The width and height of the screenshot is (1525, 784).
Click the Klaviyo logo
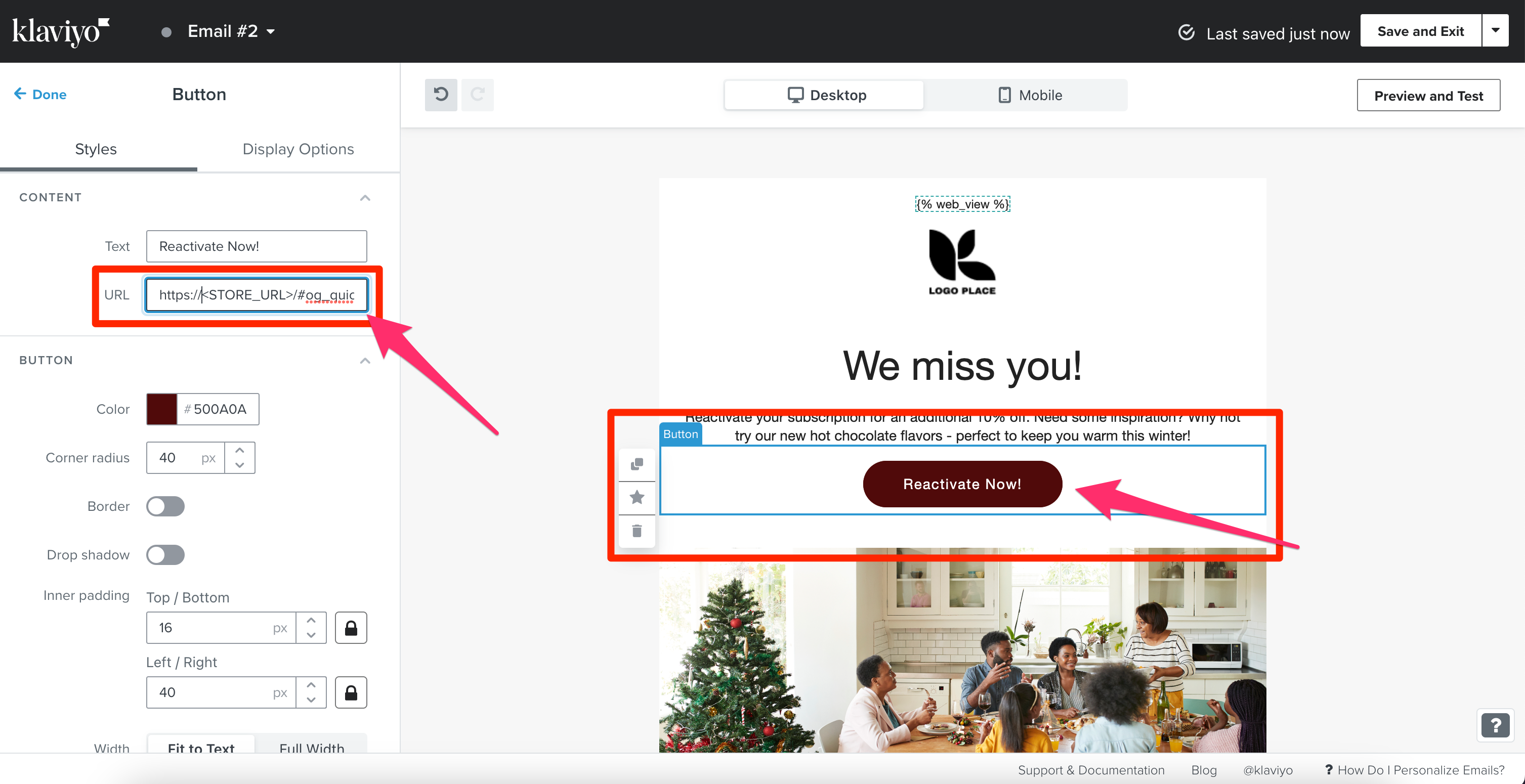pyautogui.click(x=60, y=31)
